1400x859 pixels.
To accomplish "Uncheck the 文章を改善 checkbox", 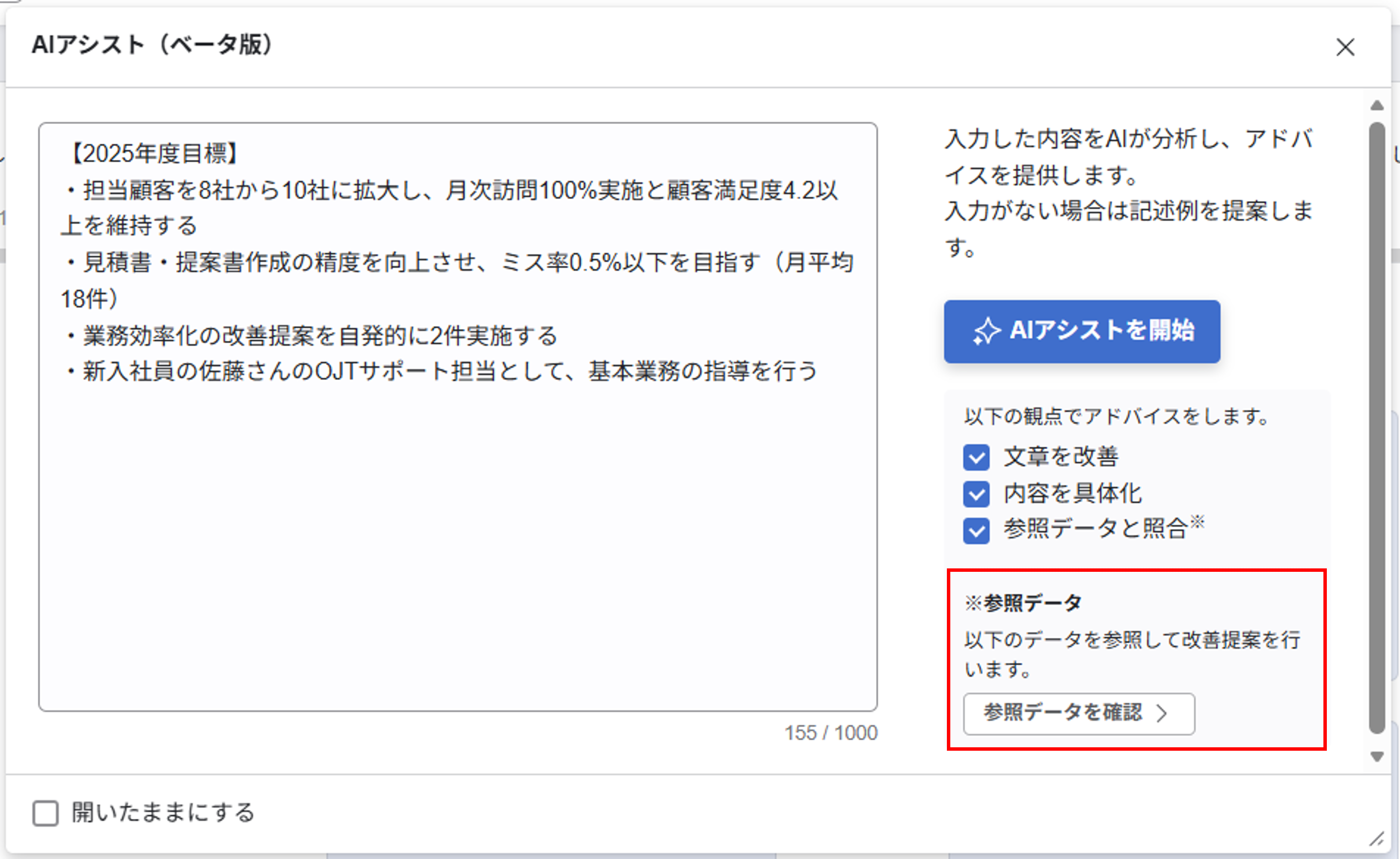I will 976,458.
